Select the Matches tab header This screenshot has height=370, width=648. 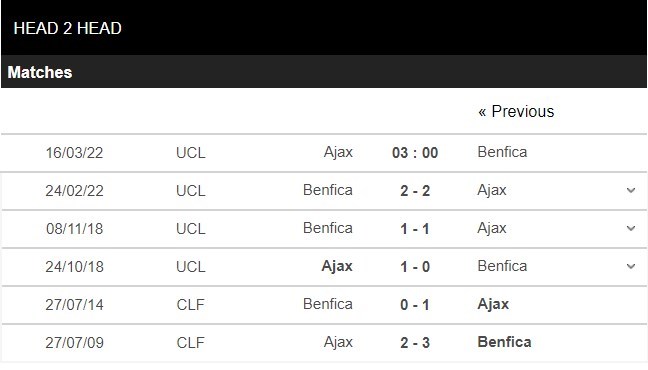40,72
